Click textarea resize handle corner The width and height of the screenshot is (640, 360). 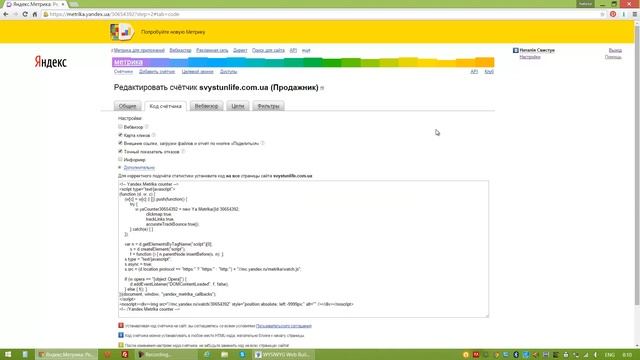[487, 316]
